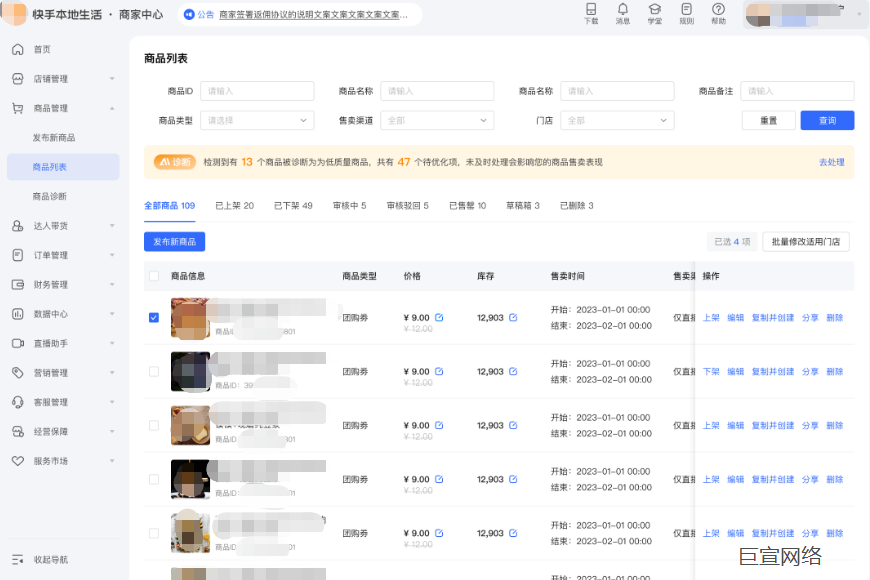
Task: Click 删除 in fifth product row
Action: pyautogui.click(x=834, y=533)
